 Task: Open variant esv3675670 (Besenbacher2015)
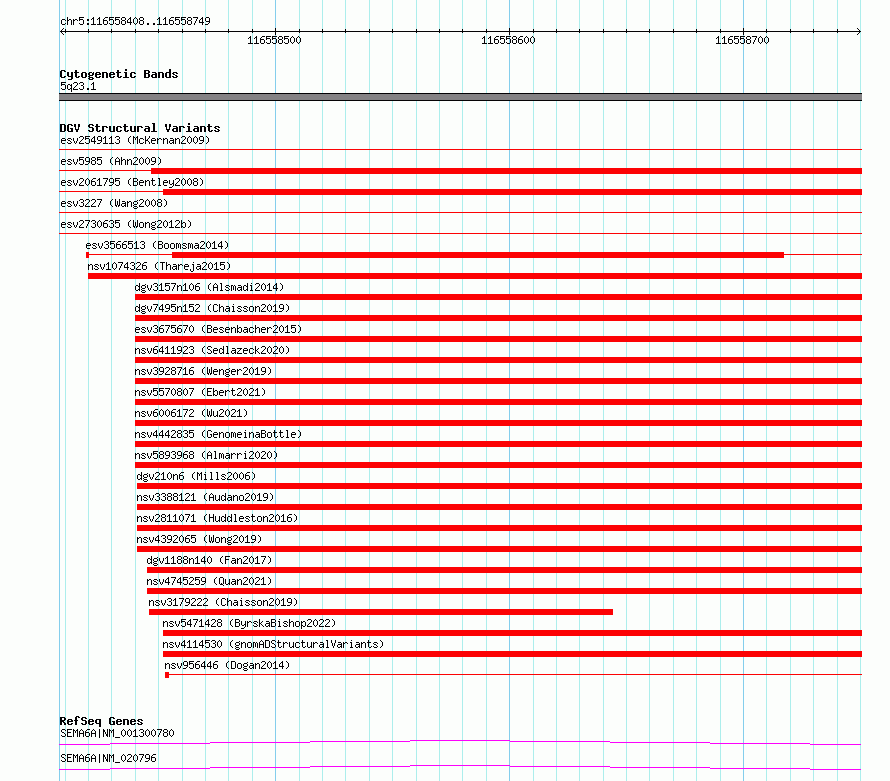(218, 329)
